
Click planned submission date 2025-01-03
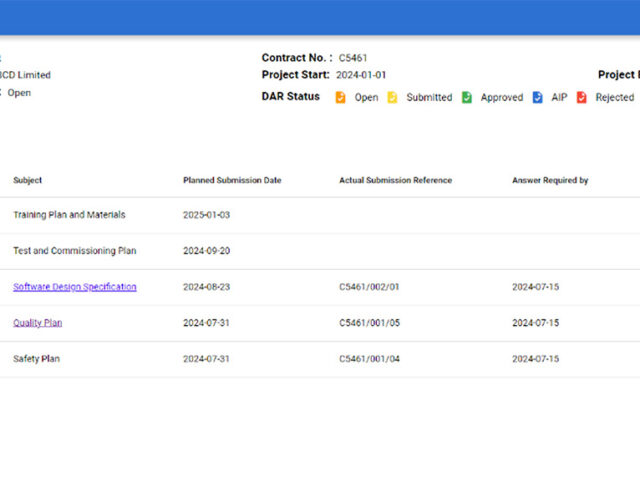pyautogui.click(x=206, y=215)
